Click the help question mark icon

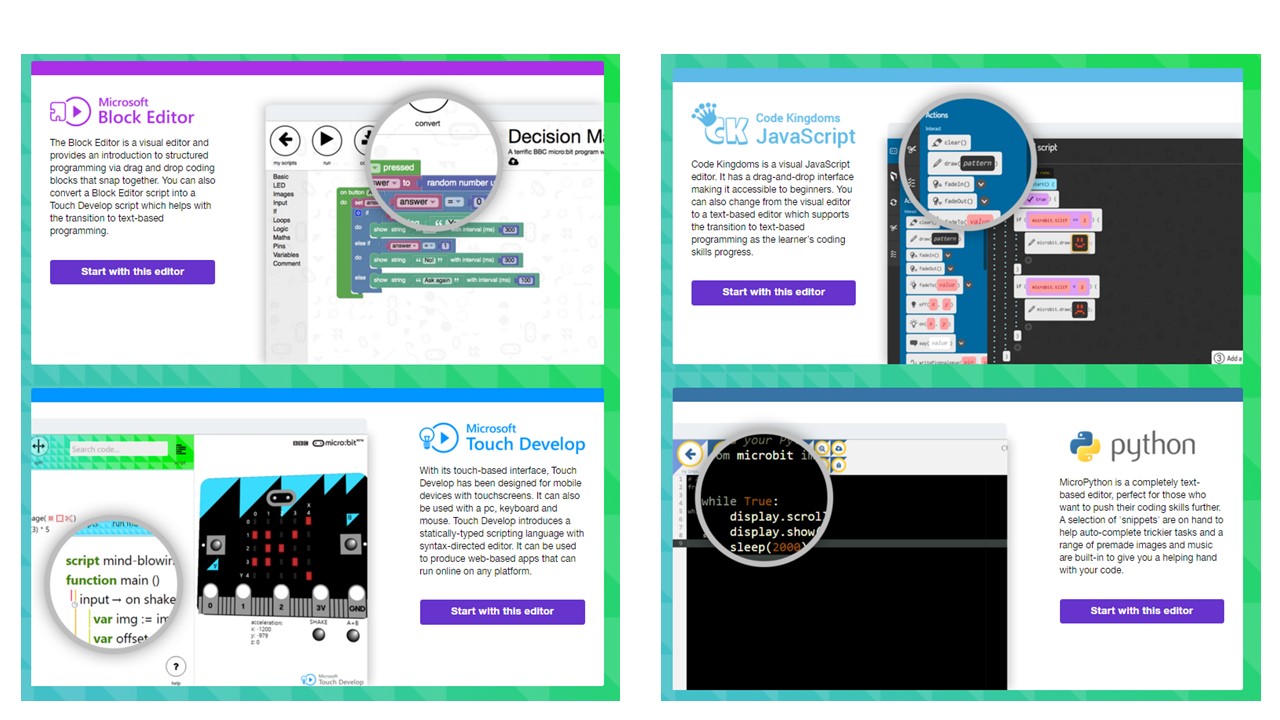click(x=175, y=667)
